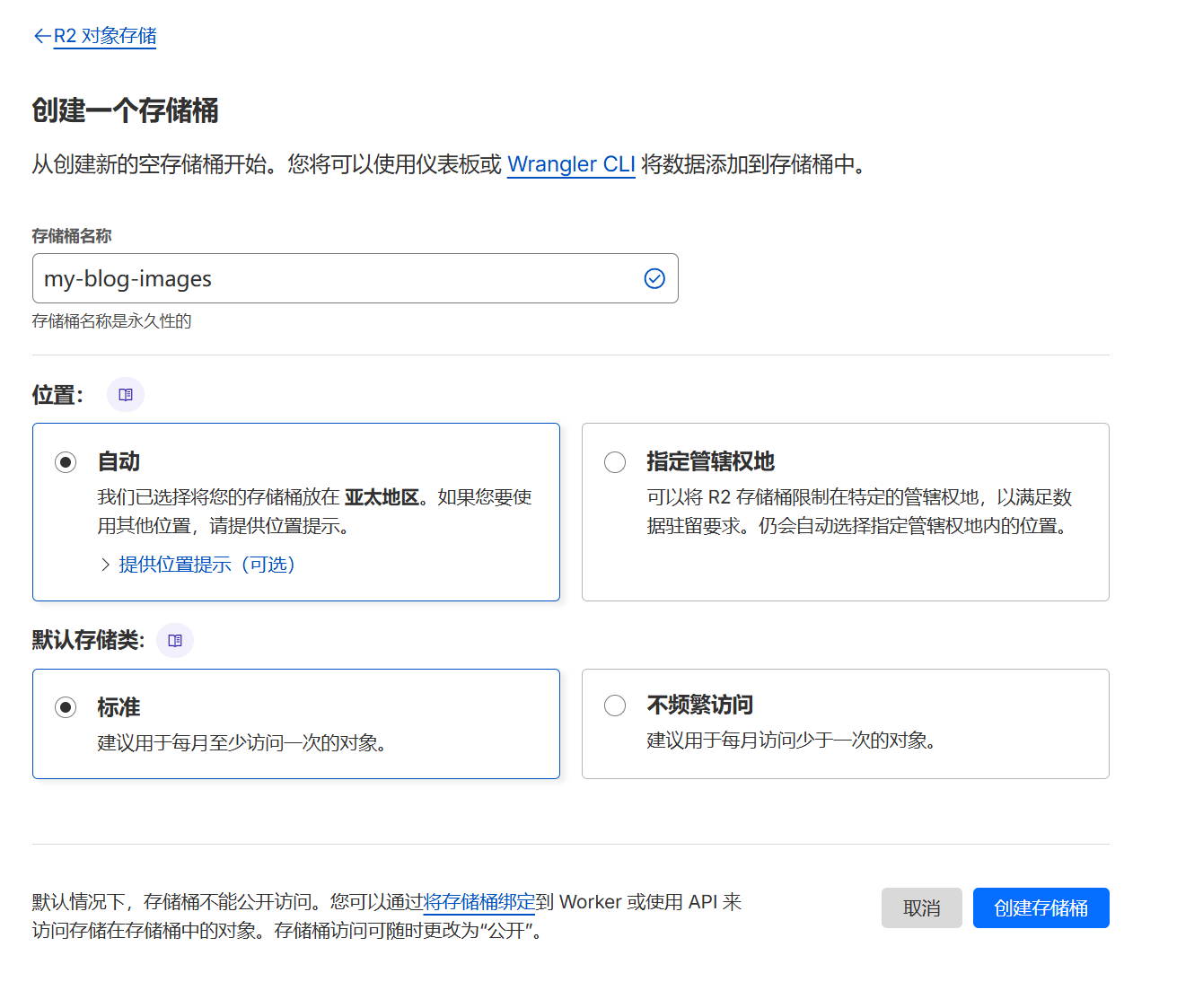Image resolution: width=1203 pixels, height=1008 pixels.
Task: Click the 创建存储桶 button
Action: (1041, 907)
